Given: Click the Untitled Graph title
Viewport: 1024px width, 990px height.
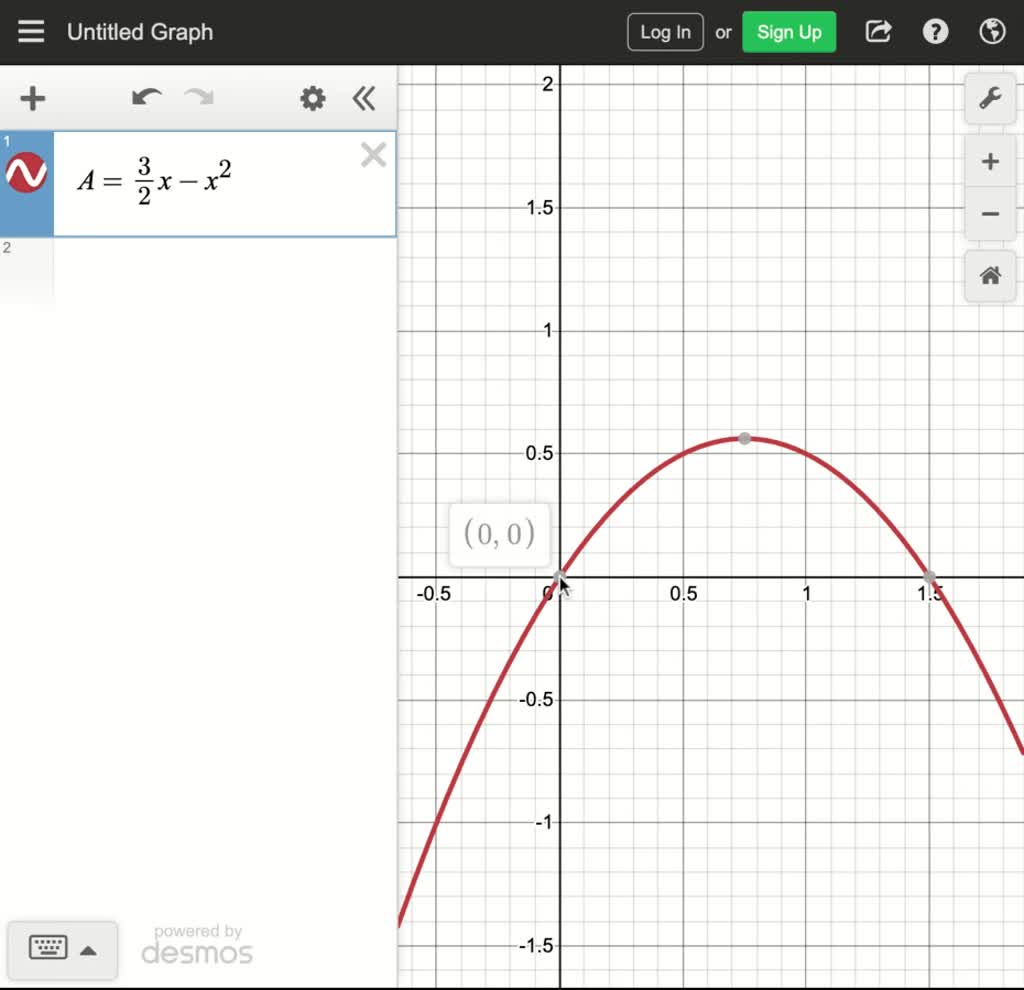Looking at the screenshot, I should tap(139, 31).
